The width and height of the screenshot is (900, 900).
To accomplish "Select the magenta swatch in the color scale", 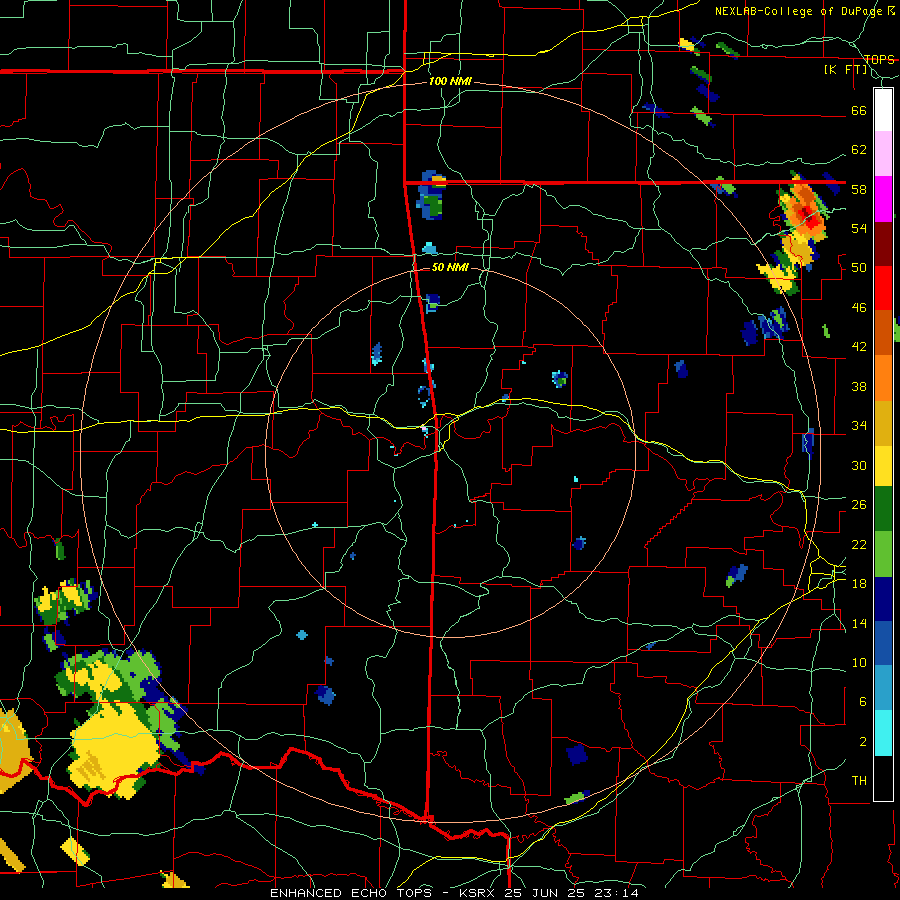I will click(x=883, y=199).
